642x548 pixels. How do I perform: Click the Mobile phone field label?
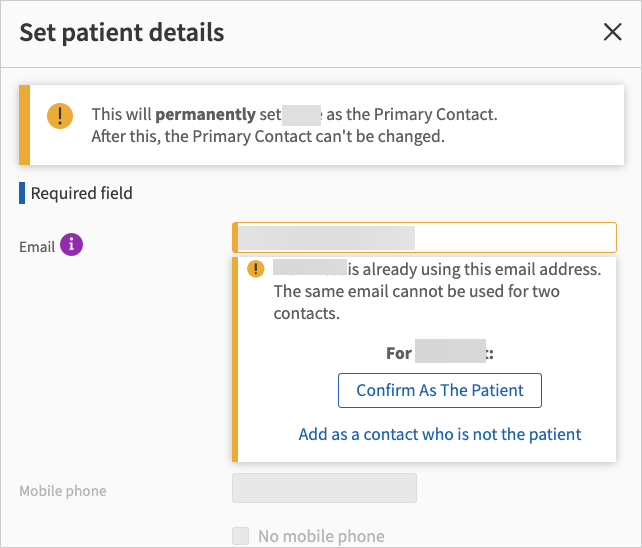click(62, 491)
